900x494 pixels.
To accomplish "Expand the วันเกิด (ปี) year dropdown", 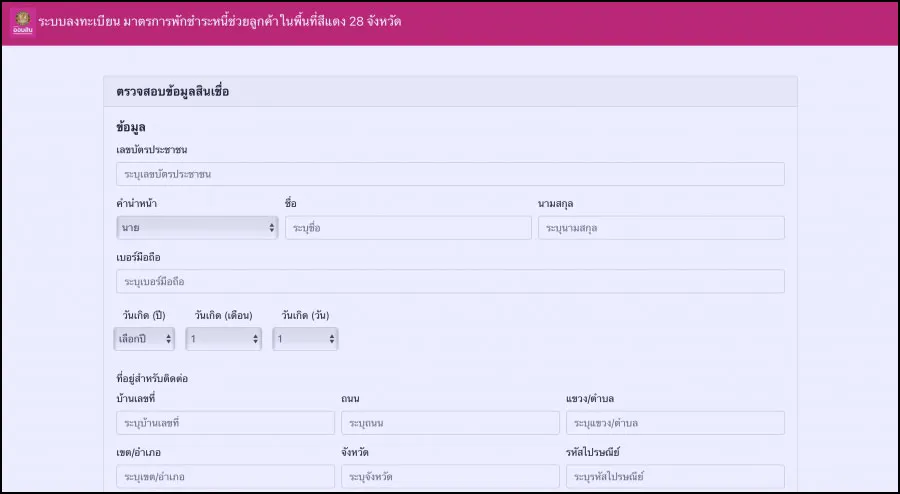I will point(145,339).
